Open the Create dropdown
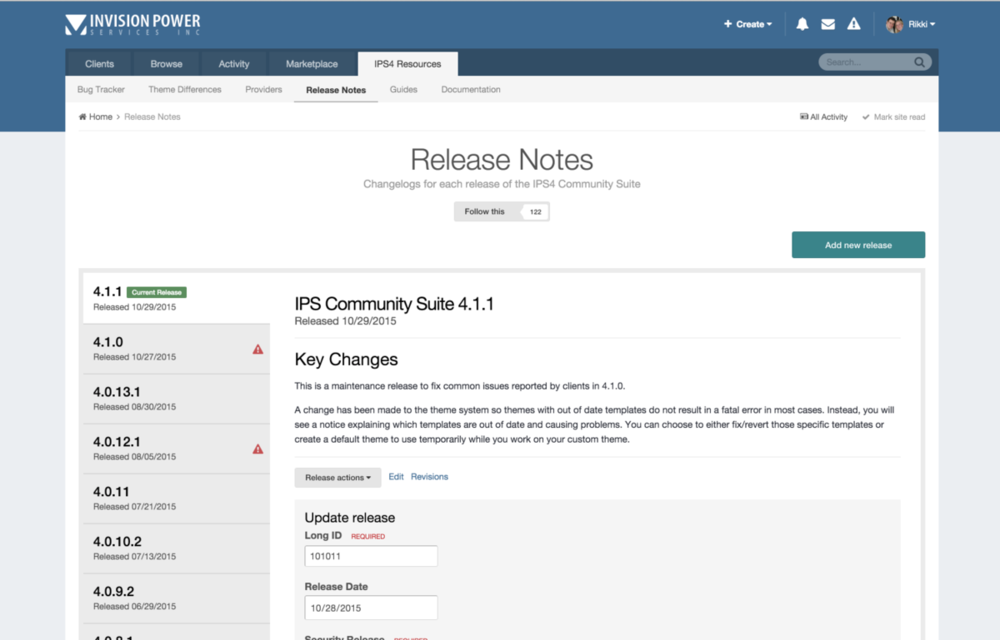1000x640 pixels. point(747,23)
